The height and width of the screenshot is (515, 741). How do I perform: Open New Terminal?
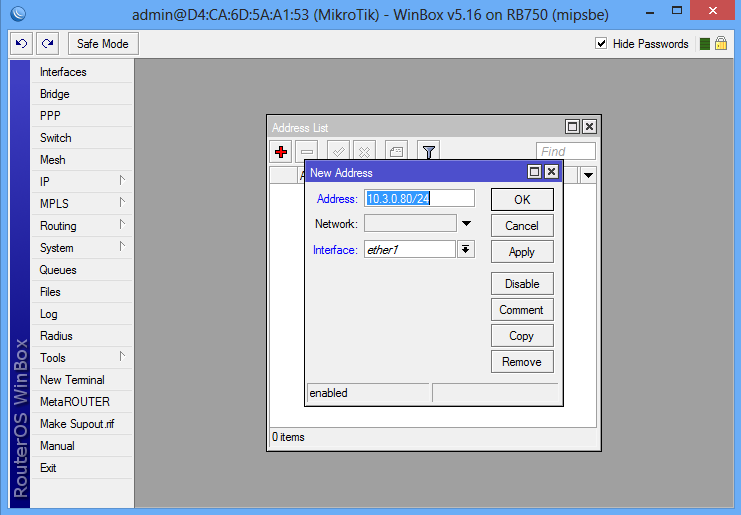click(x=82, y=380)
